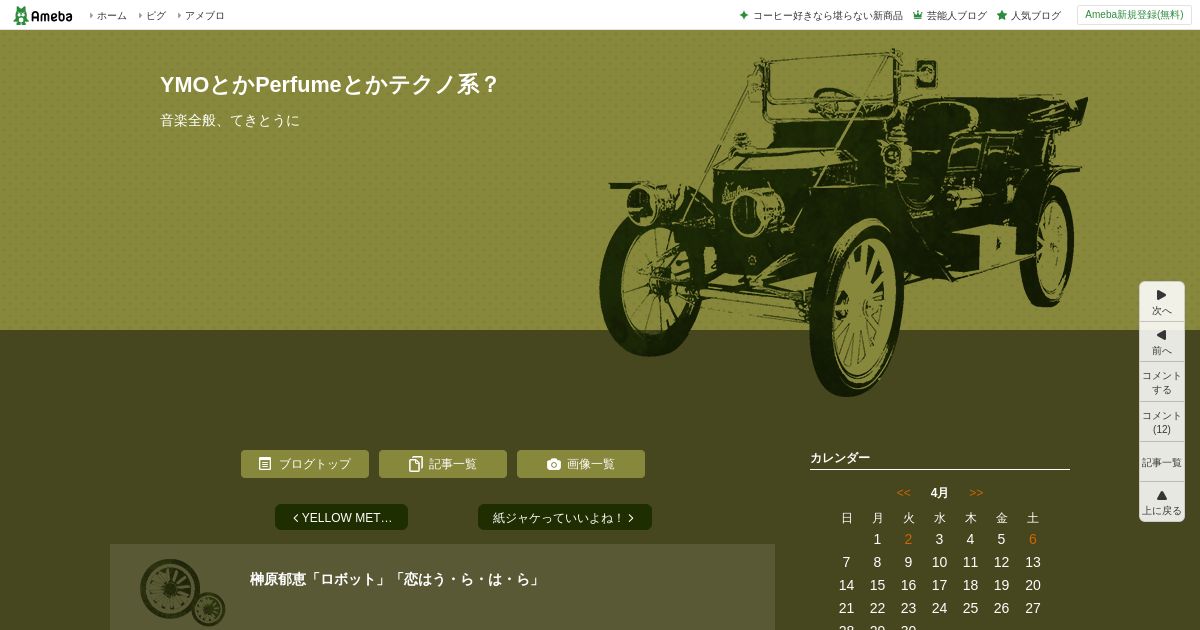Click calendar date 13
This screenshot has width=1200, height=630.
[x=1033, y=562]
